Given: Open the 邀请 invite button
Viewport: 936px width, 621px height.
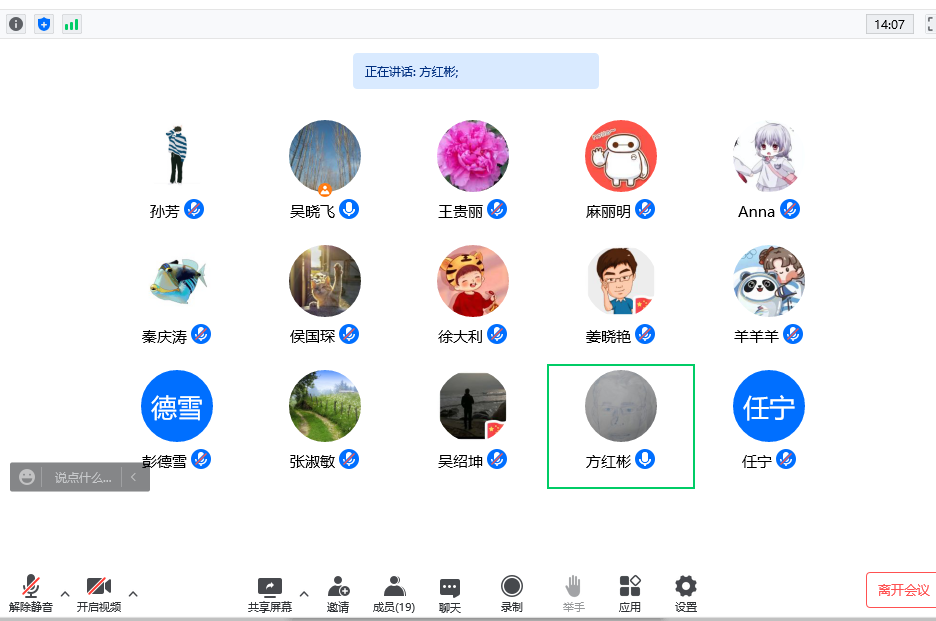Looking at the screenshot, I should click(338, 594).
